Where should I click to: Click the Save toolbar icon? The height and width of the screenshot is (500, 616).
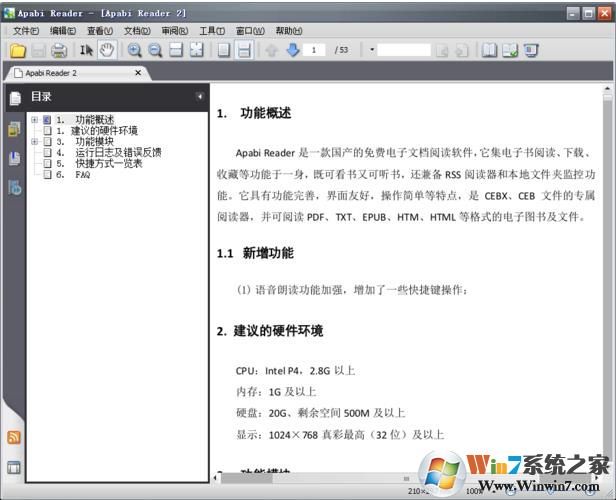(38, 50)
